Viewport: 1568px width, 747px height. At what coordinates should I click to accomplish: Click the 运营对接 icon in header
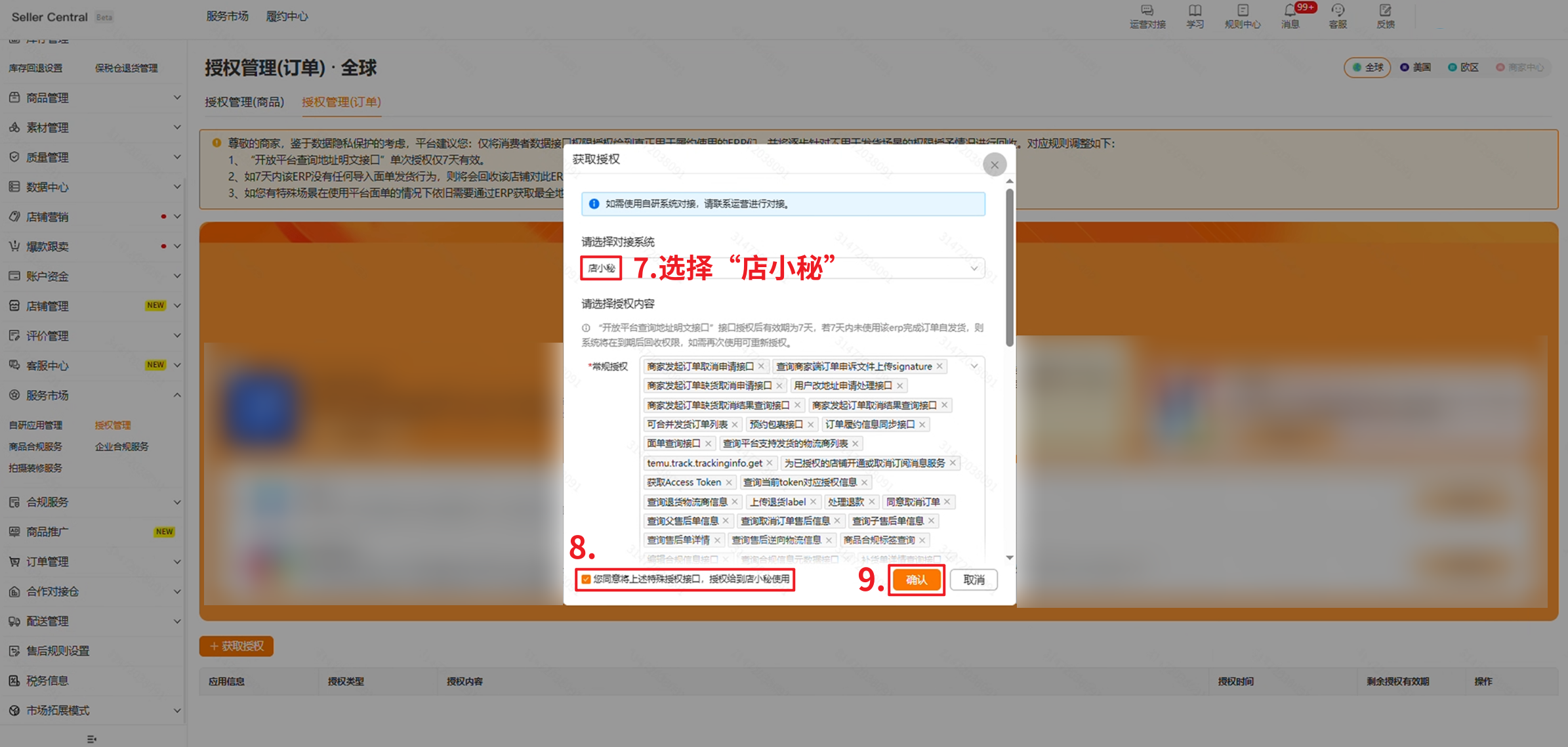(x=1147, y=11)
